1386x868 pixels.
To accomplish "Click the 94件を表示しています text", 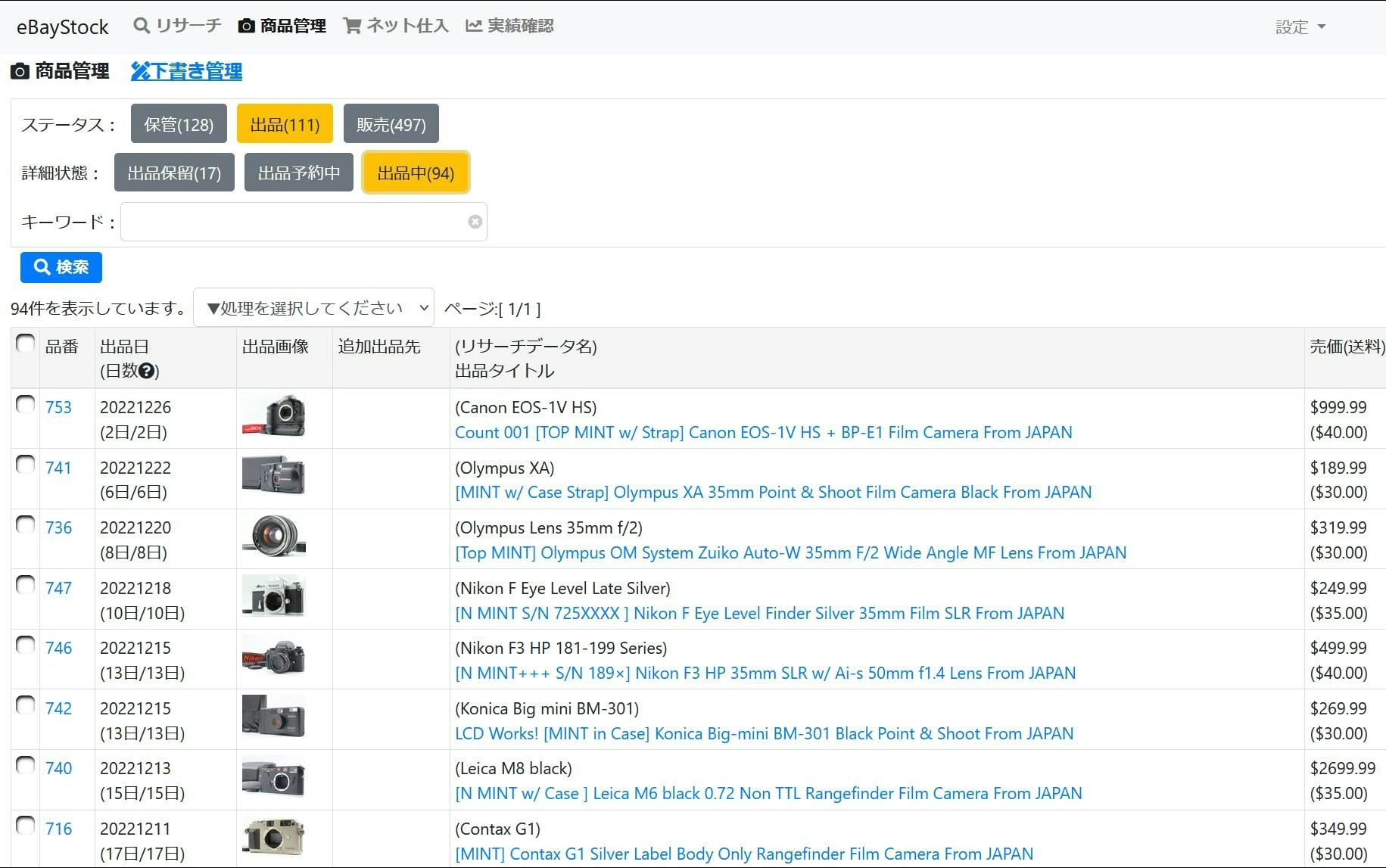I will tap(98, 308).
